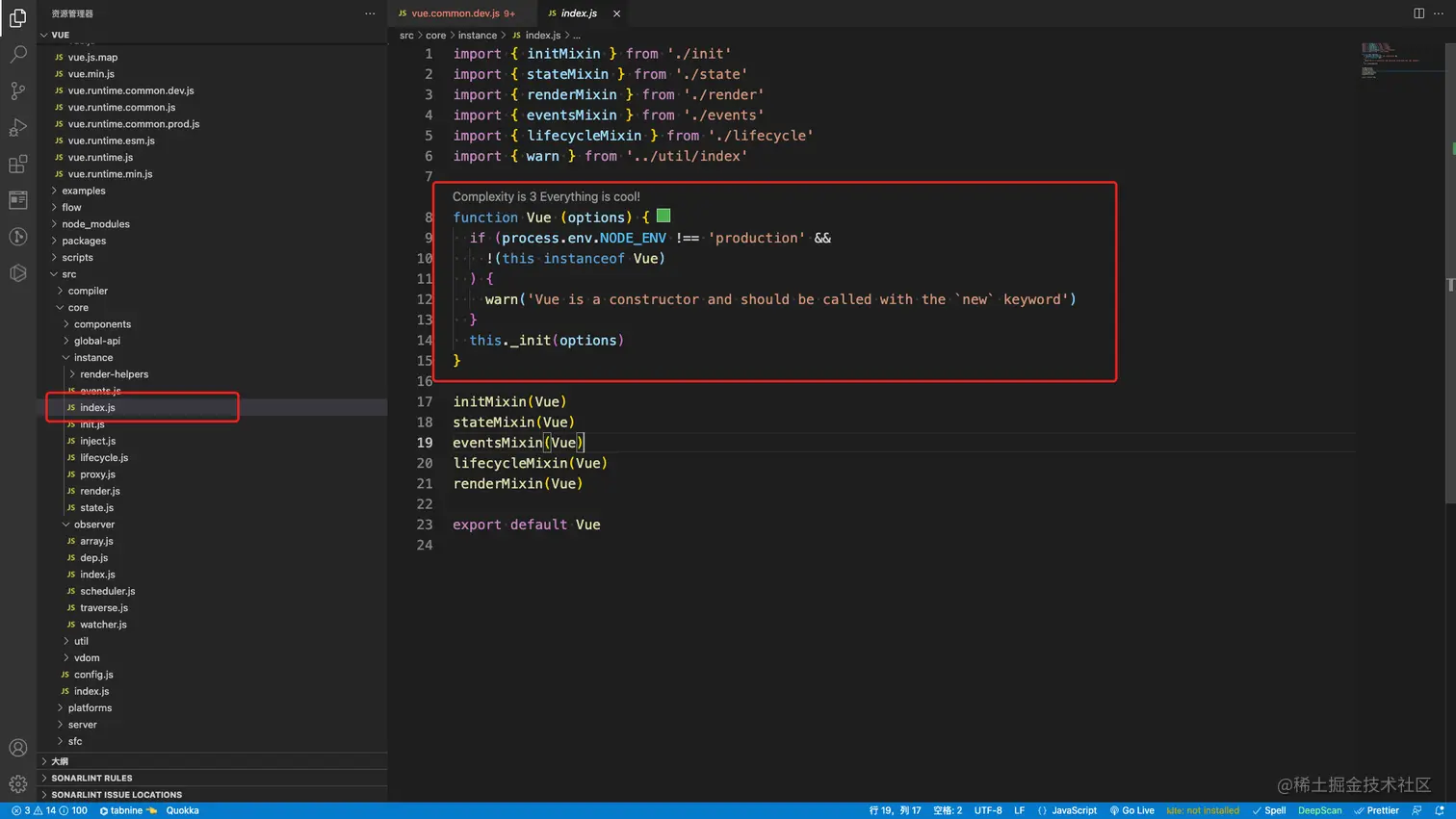Open inject.js in the file tree
Screen dimensions: 1456x819
(212, 441)
